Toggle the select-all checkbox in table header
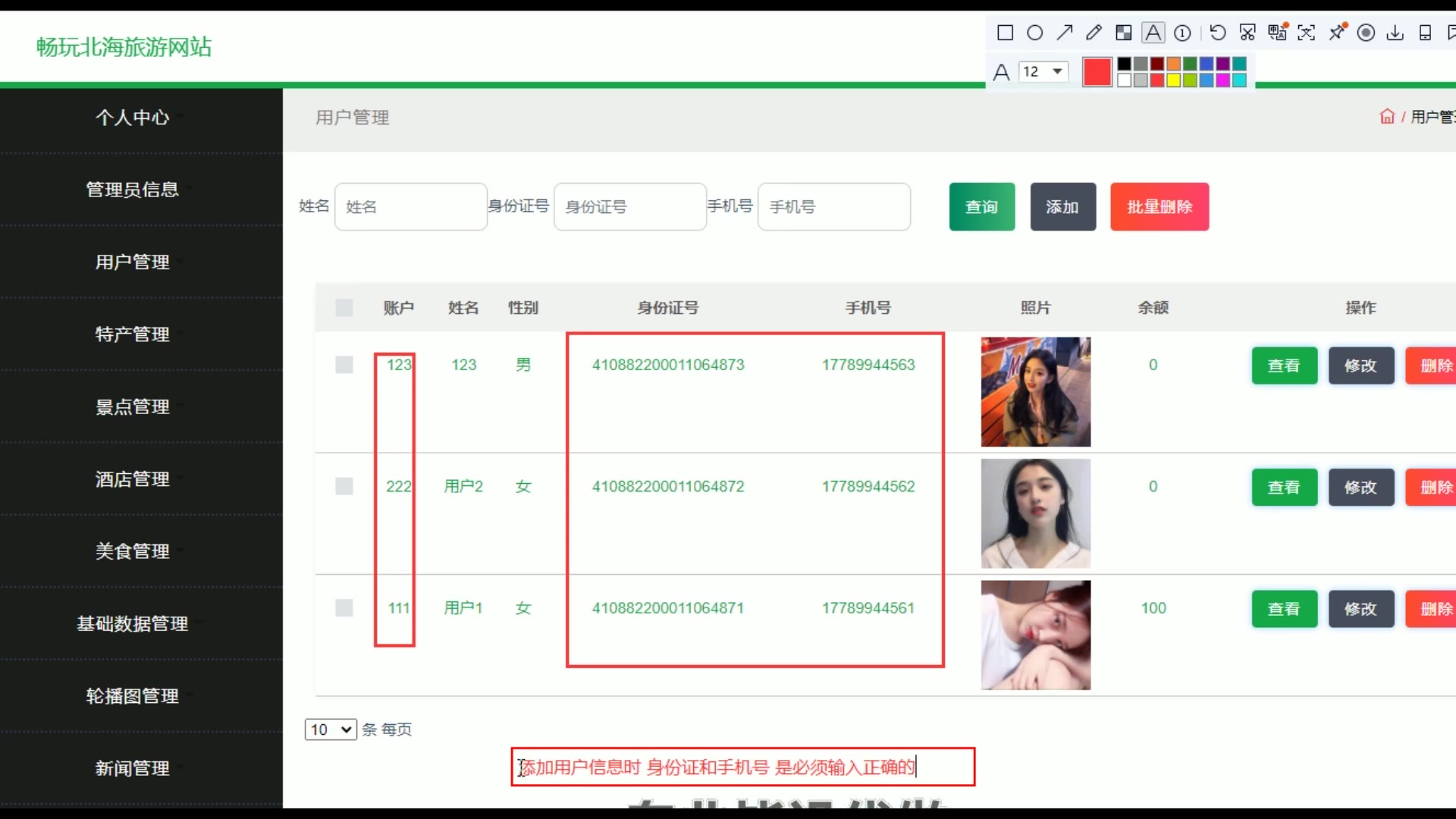Image resolution: width=1456 pixels, height=819 pixels. (344, 307)
